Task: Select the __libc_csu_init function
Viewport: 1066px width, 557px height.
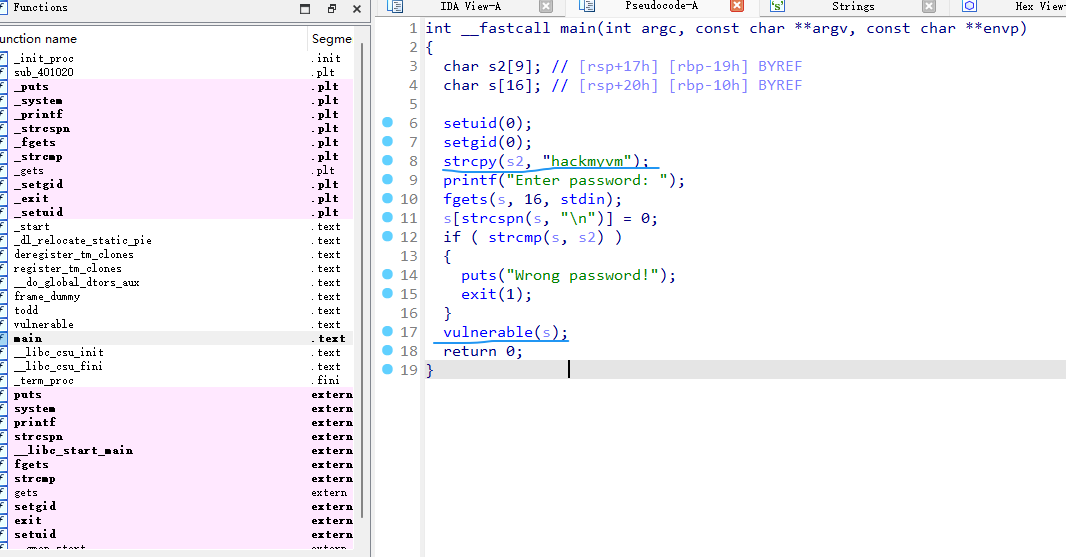Action: [x=177, y=352]
